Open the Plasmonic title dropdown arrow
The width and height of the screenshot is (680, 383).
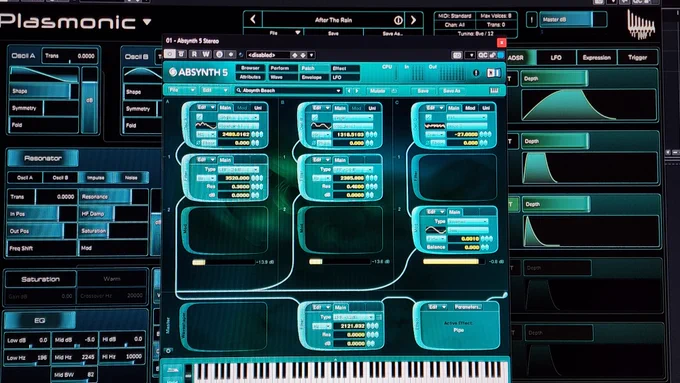point(147,21)
